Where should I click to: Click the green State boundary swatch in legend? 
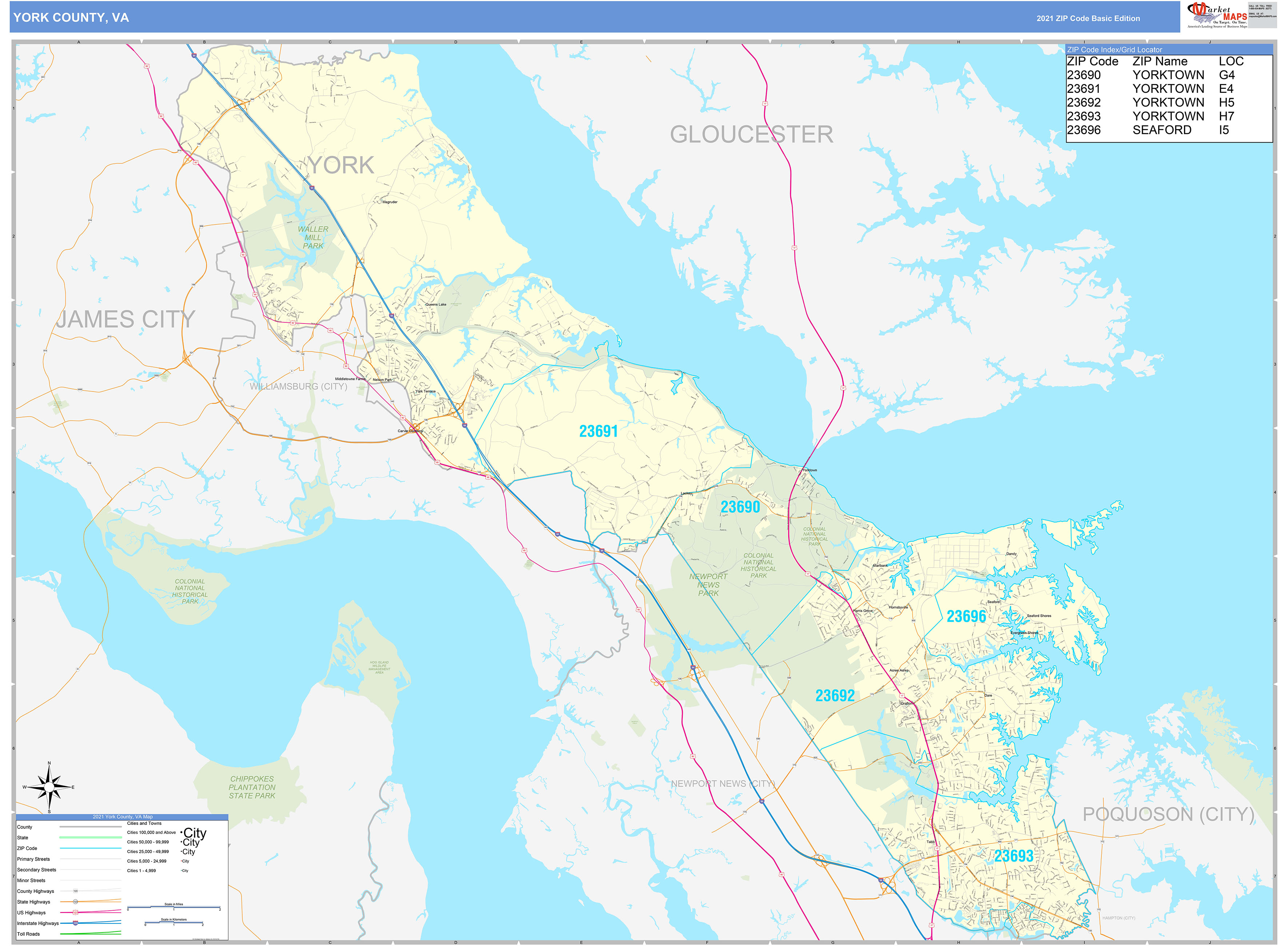click(91, 838)
